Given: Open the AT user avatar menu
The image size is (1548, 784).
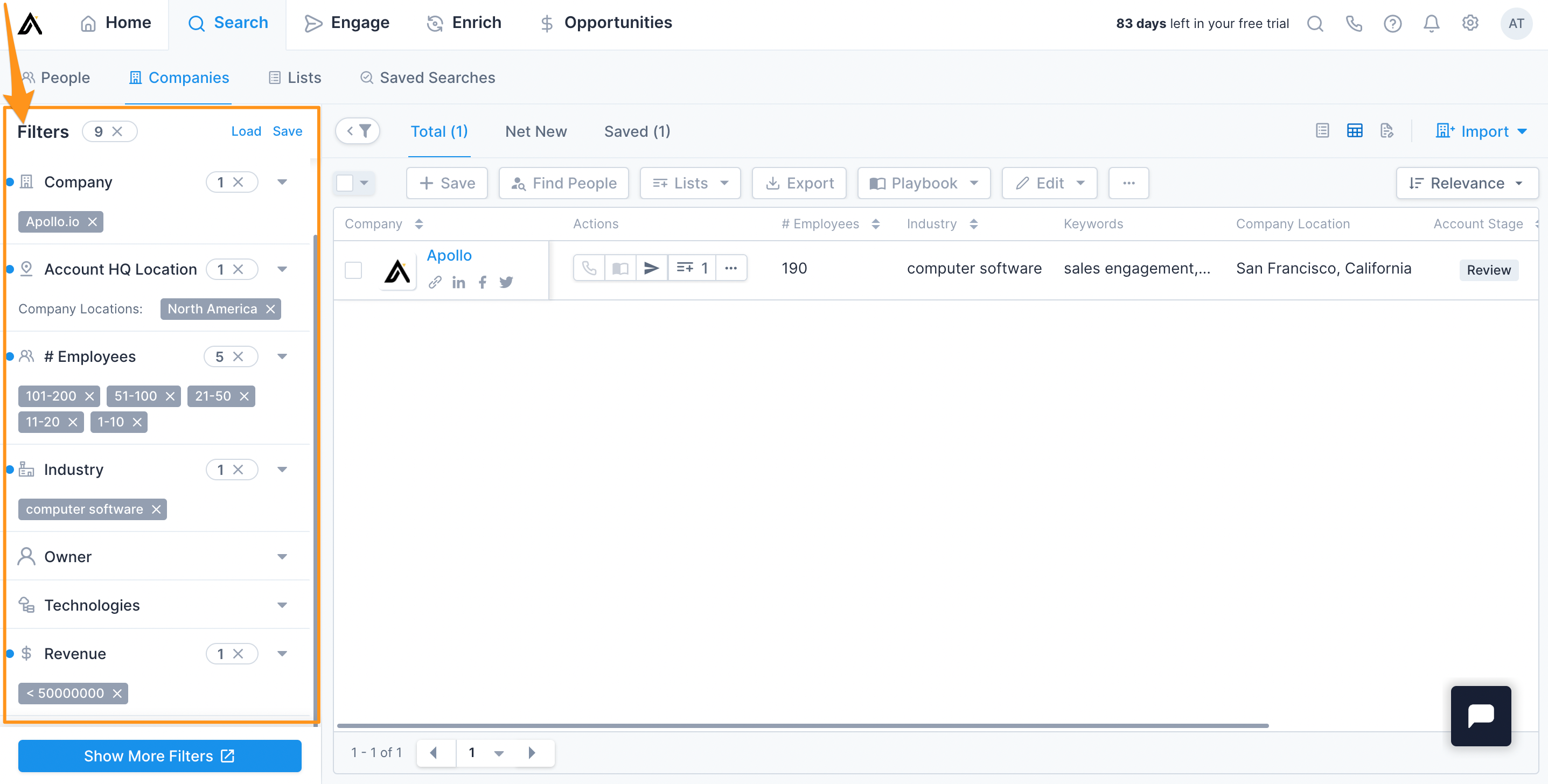Looking at the screenshot, I should pos(1516,24).
